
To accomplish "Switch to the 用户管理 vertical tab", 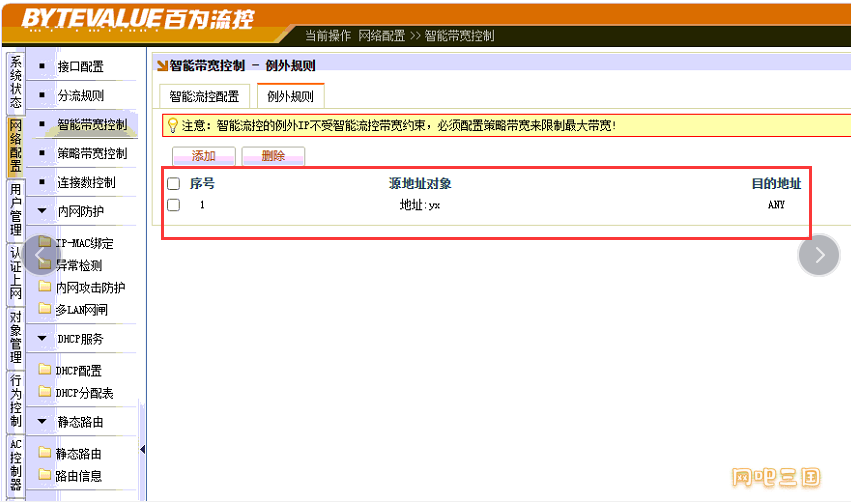I will (16, 209).
